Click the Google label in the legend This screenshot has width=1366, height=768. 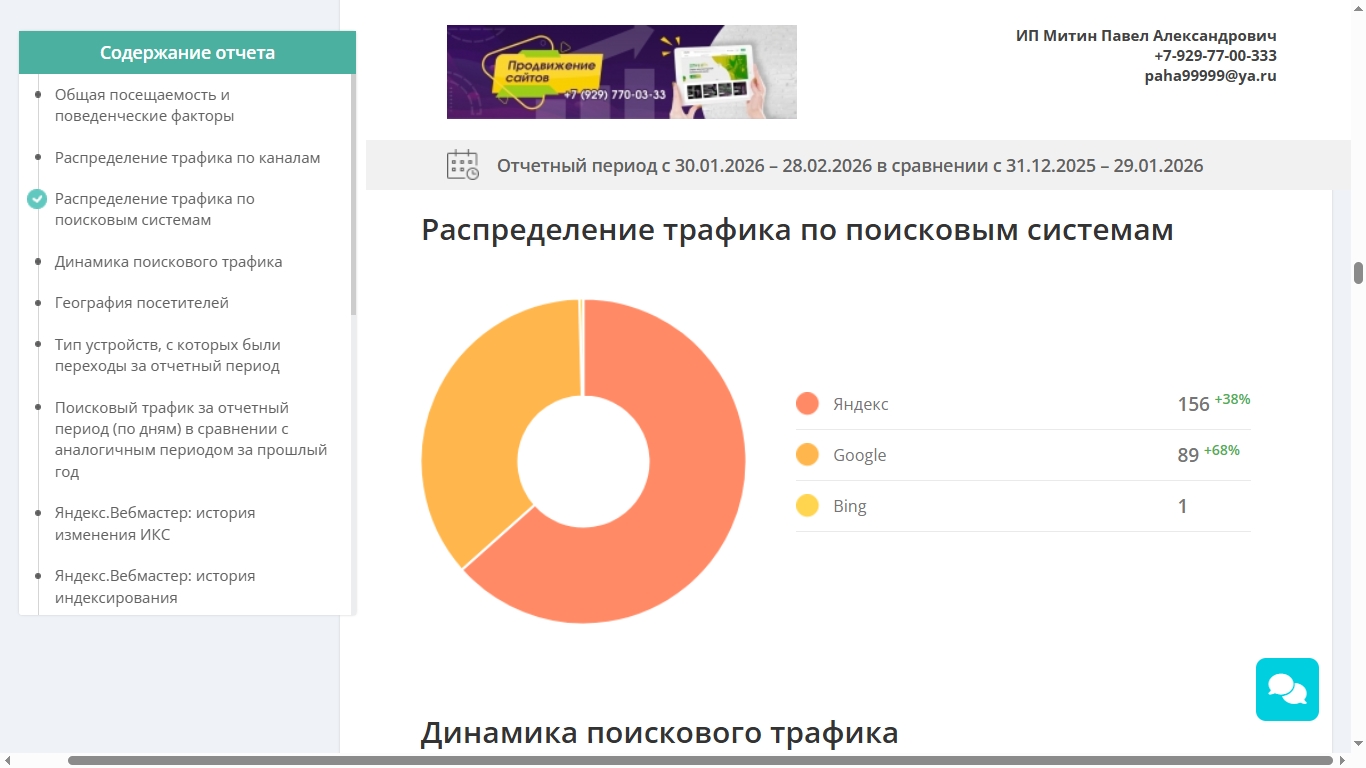pyautogui.click(x=859, y=455)
